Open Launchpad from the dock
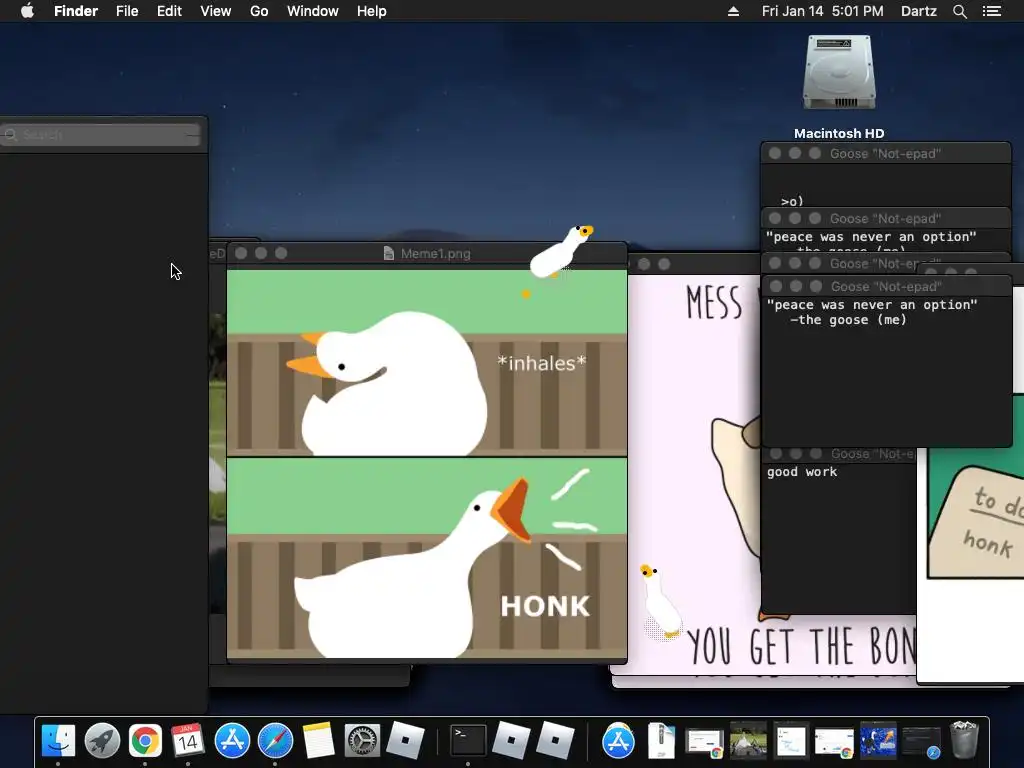 coord(102,741)
